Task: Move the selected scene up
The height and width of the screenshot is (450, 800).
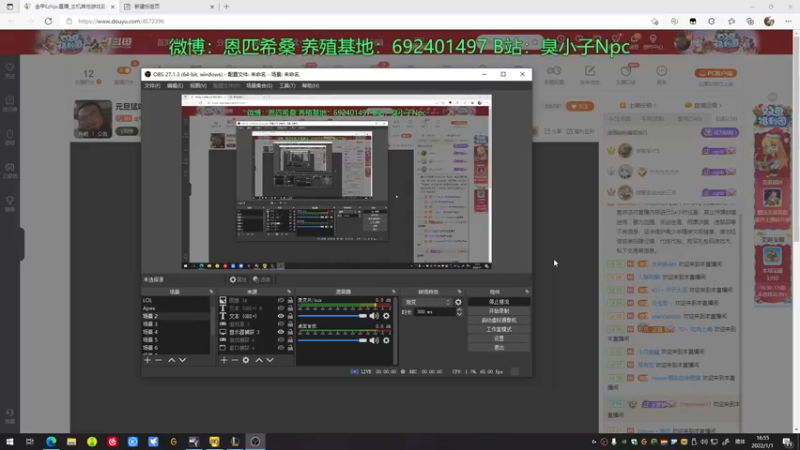Action: 171,360
